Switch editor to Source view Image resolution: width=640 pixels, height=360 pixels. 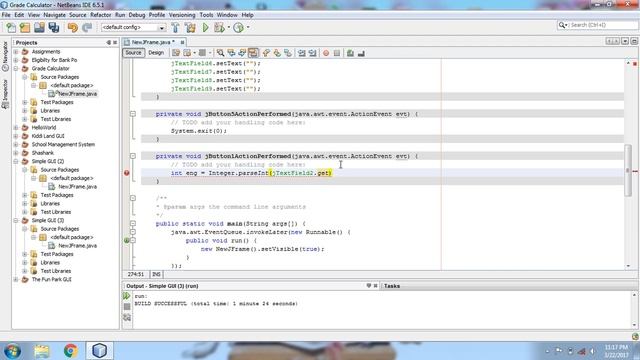133,53
